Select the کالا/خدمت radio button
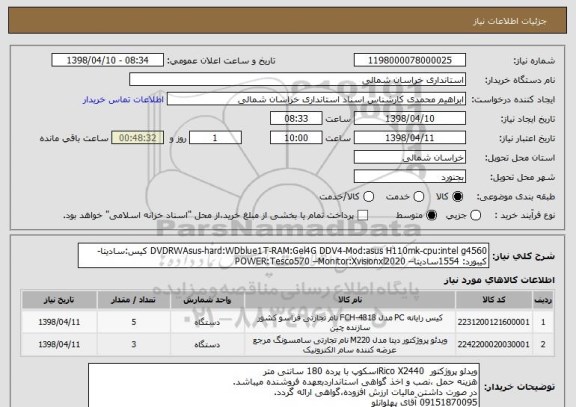 coord(368,197)
